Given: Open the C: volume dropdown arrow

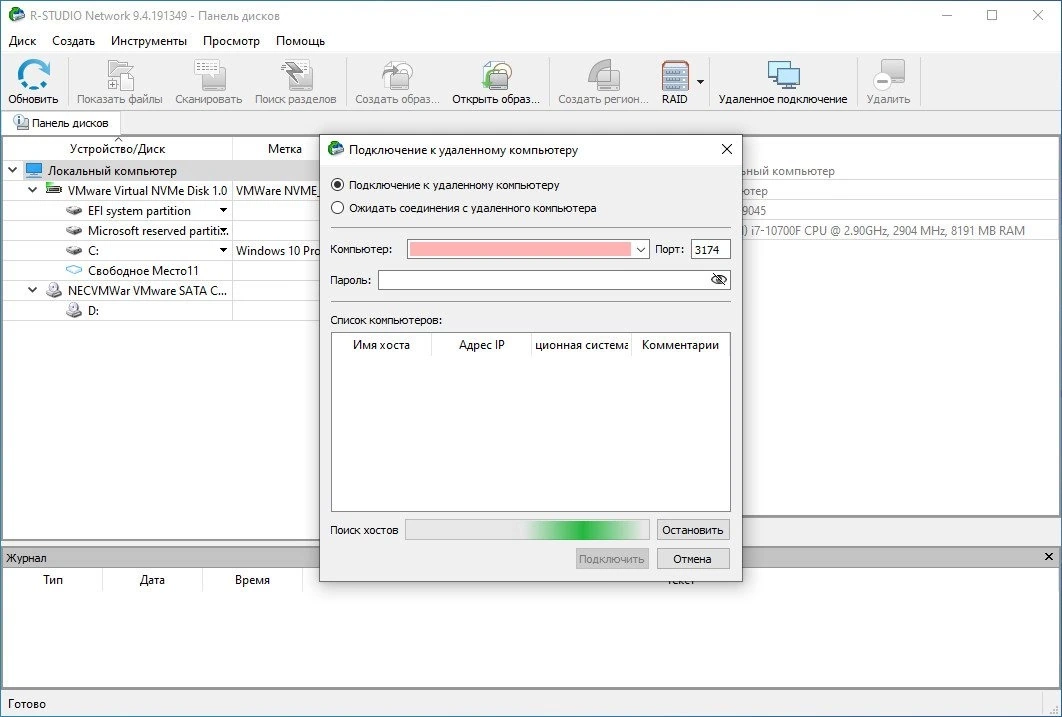Looking at the screenshot, I should pyautogui.click(x=224, y=251).
